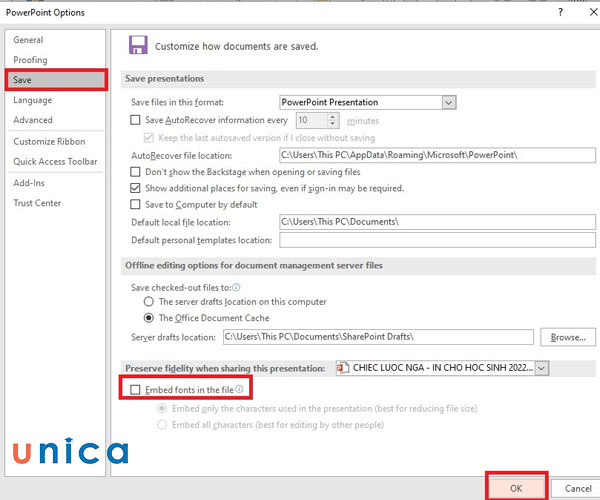
Task: Uncheck Show additional places for saving
Action: click(135, 188)
